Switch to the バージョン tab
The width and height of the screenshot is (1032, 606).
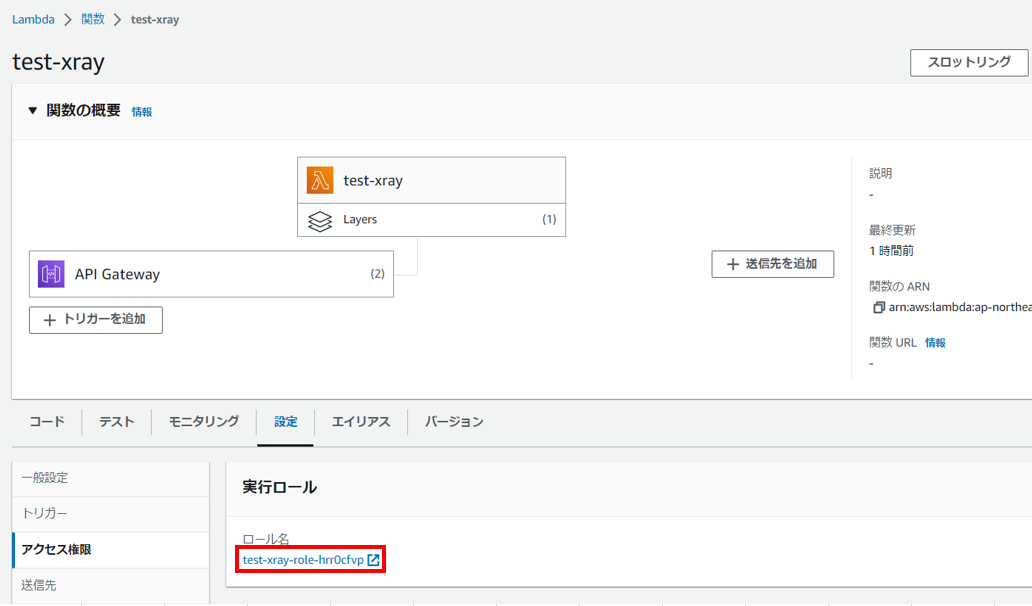point(454,422)
